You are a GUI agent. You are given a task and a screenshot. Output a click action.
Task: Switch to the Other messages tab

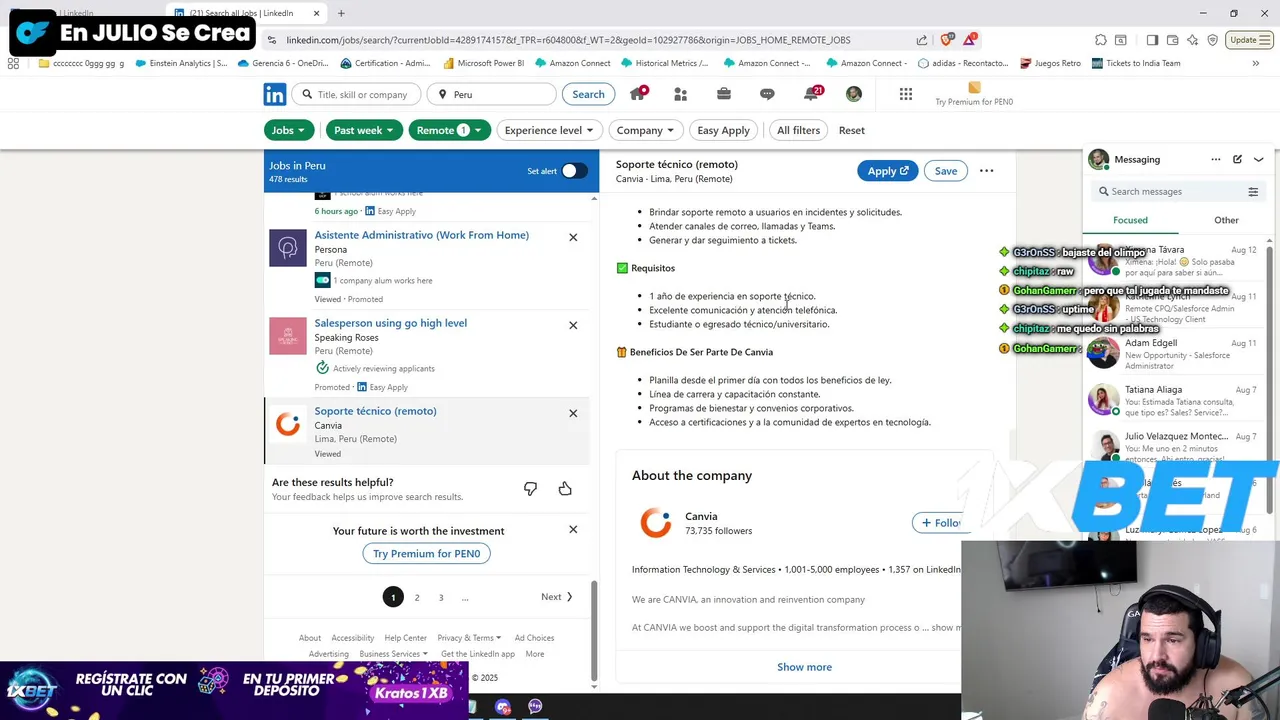pyautogui.click(x=1226, y=220)
